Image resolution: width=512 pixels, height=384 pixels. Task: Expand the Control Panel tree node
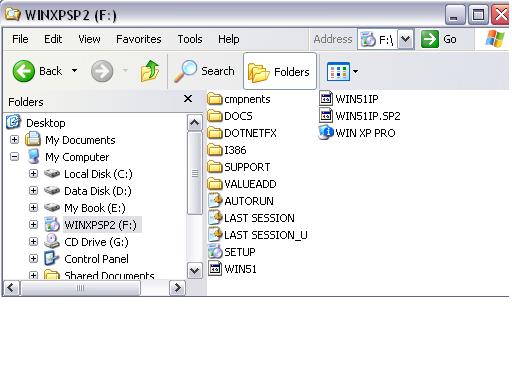coord(33,258)
